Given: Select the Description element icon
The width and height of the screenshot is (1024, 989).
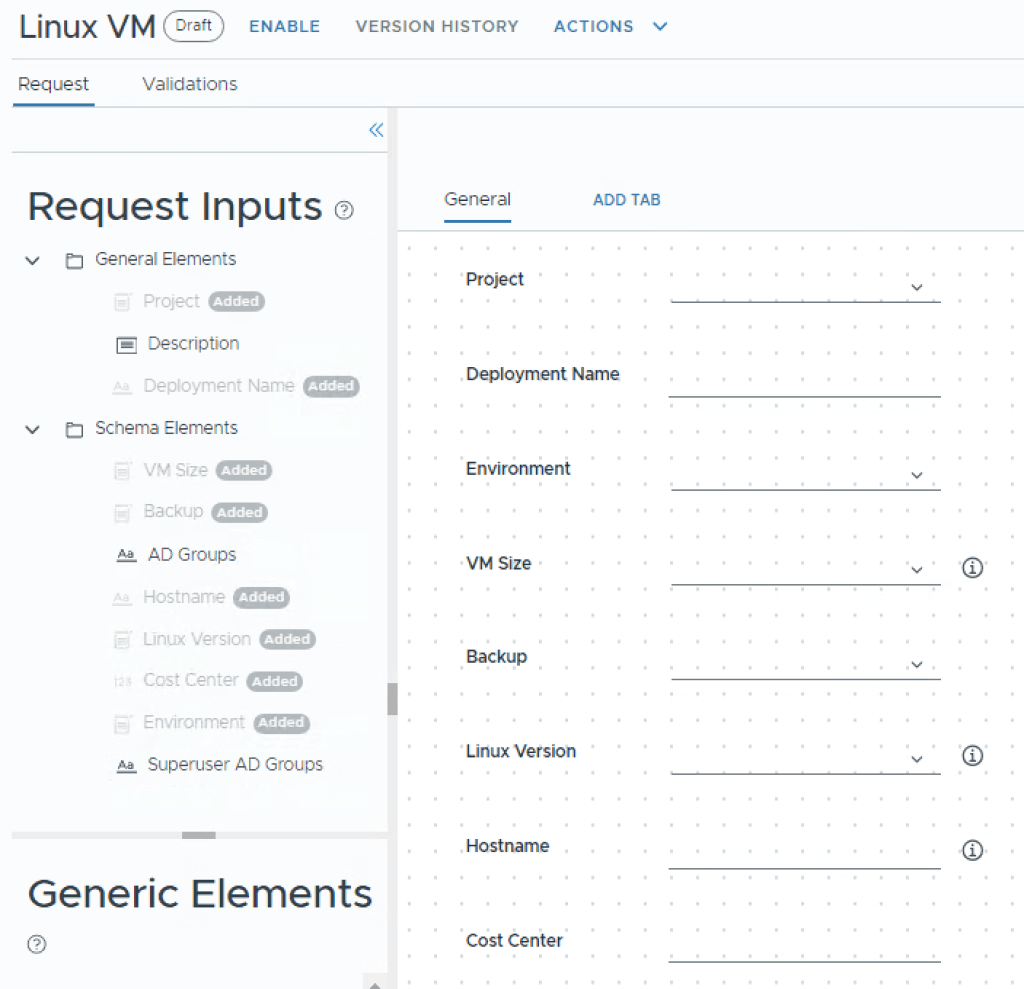Looking at the screenshot, I should (126, 345).
